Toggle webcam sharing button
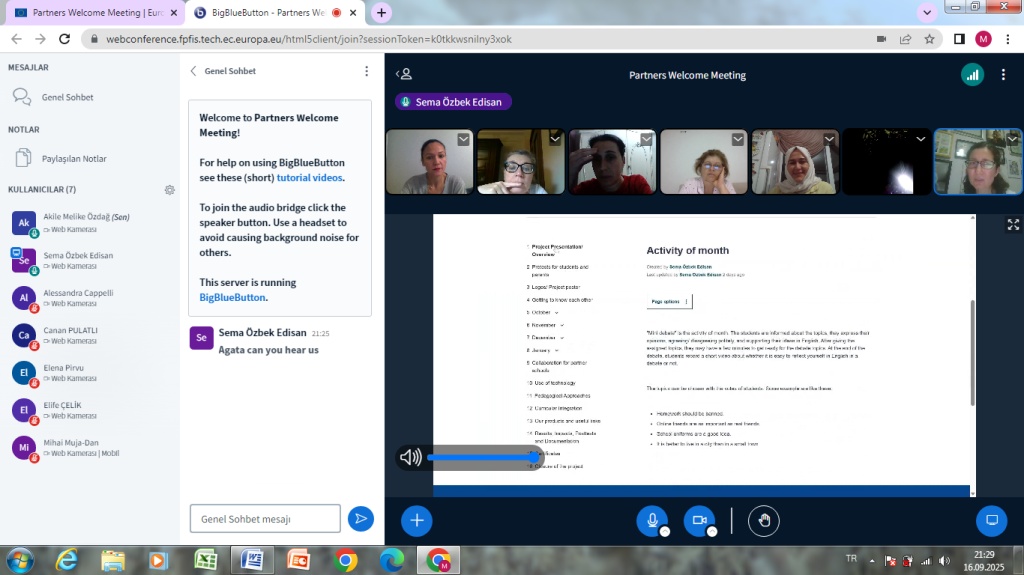This screenshot has width=1024, height=575. [699, 520]
